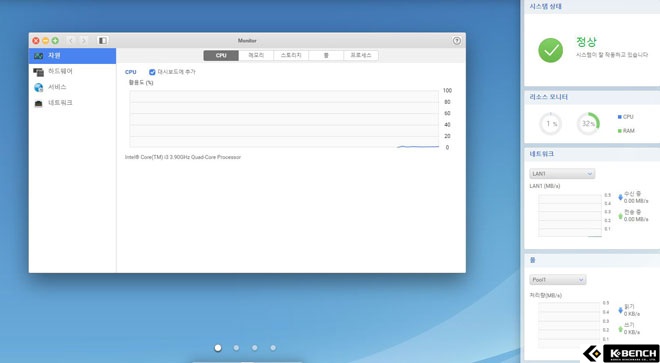Screen dimensions: 660x363
Task: Toggle the sidebar panel icon in title bar
Action: 102,40
